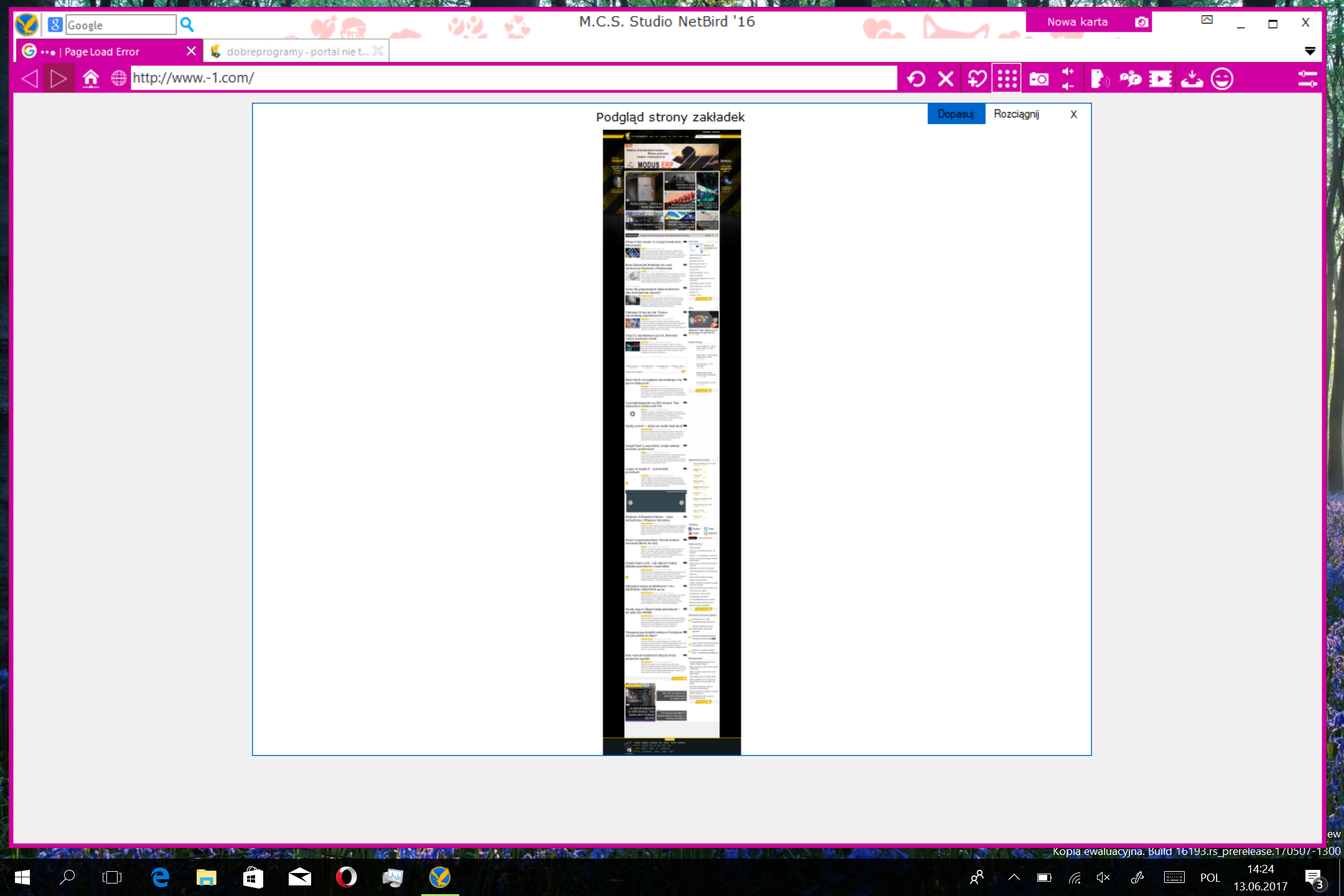Click the stop loading X icon

(x=946, y=79)
